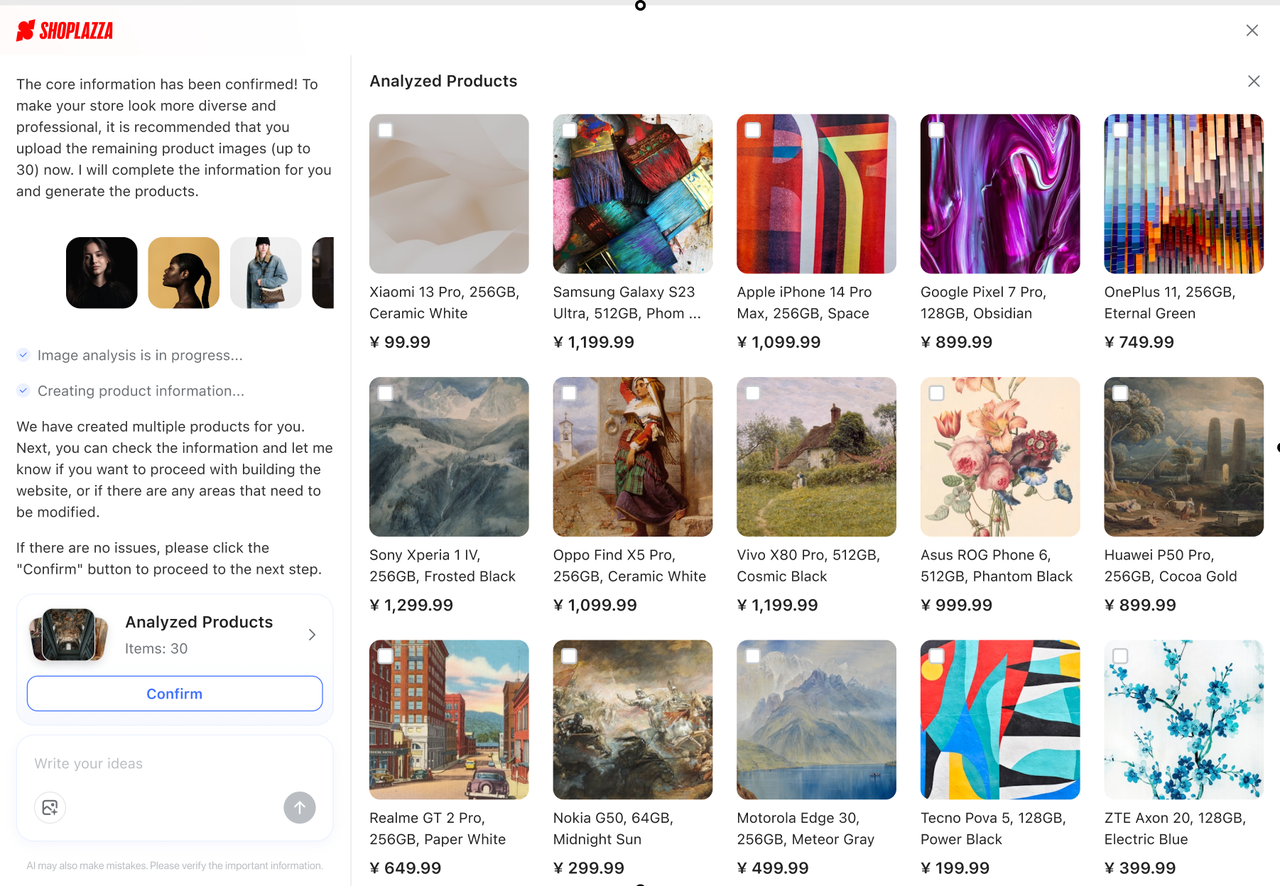Open the Asus ROG Phone 6 floral image
Screen dimensions: 1280x886
1000,457
